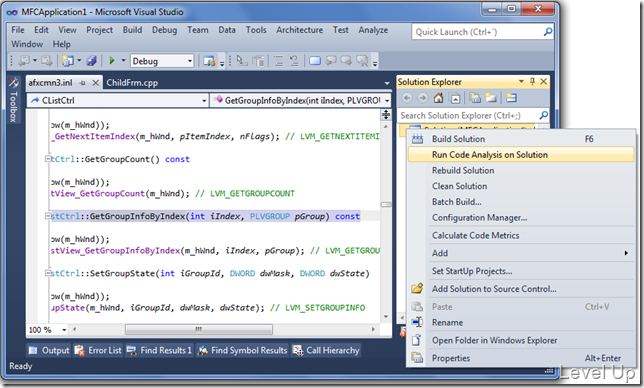Click the Find in Files toolbar icon
Screen dimensions: 644x388
[209, 61]
